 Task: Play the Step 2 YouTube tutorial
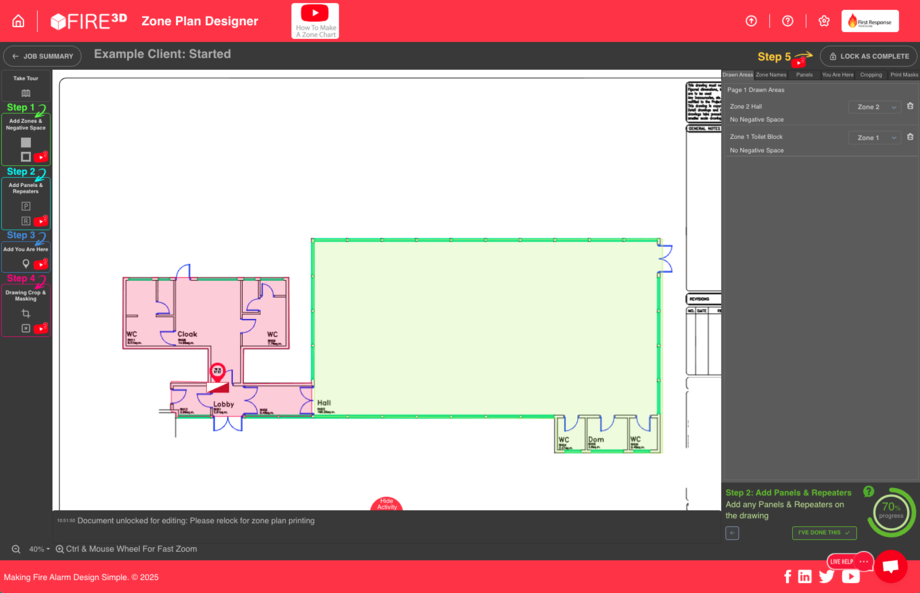click(40, 221)
